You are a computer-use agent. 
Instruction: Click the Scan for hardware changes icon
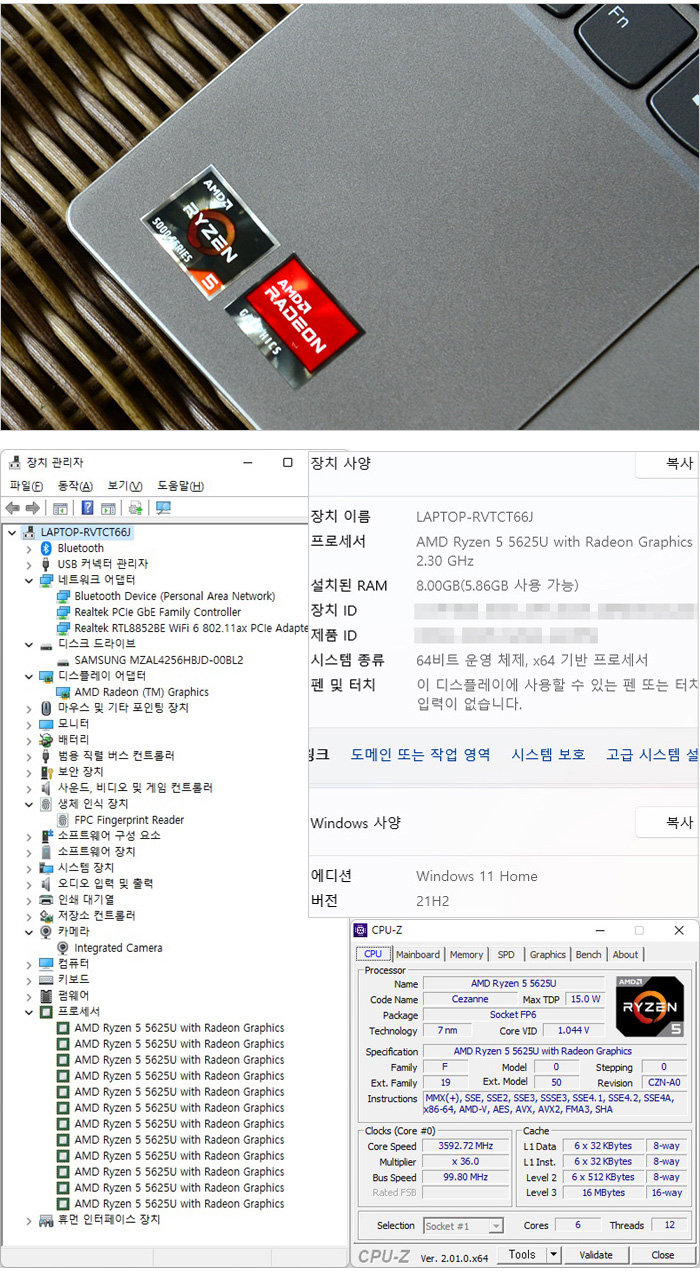(163, 508)
